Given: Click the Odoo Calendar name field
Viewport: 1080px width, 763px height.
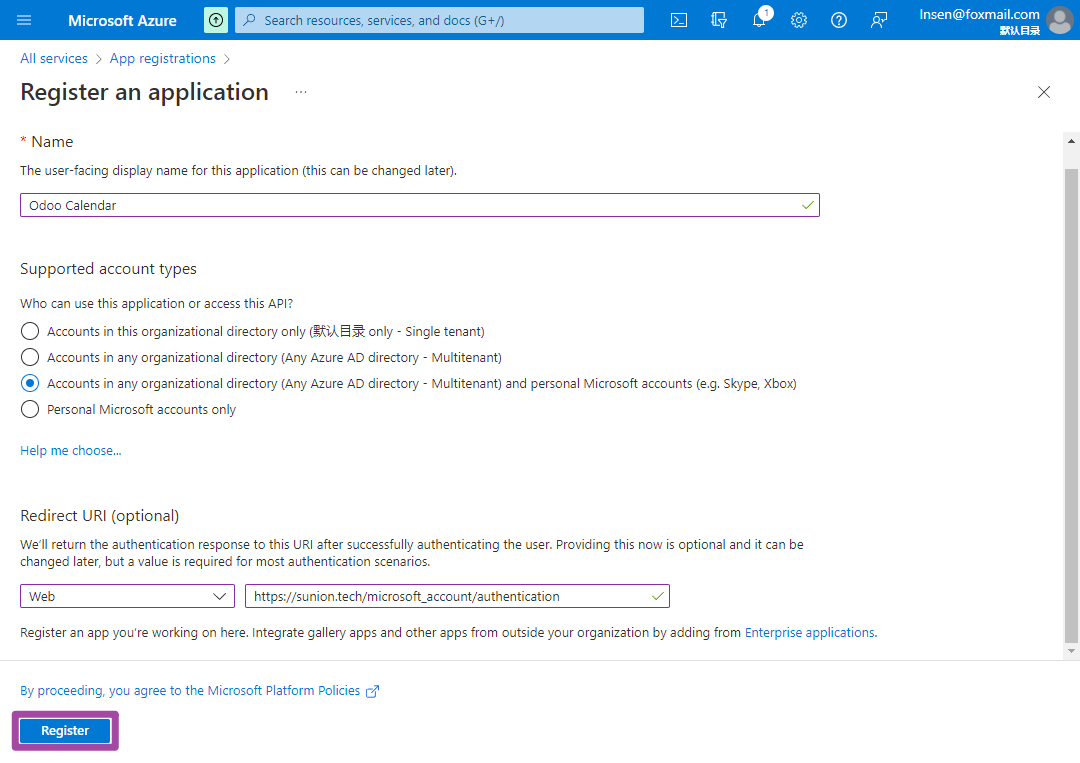Looking at the screenshot, I should (410, 205).
